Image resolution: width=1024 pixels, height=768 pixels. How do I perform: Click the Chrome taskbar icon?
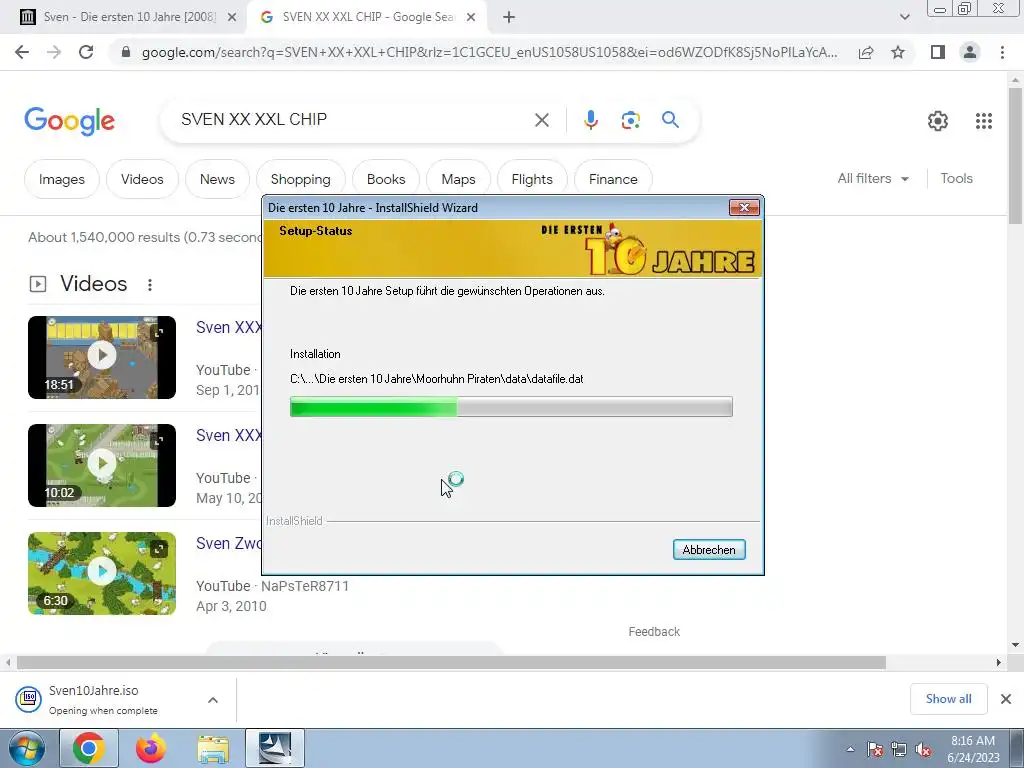coord(89,748)
